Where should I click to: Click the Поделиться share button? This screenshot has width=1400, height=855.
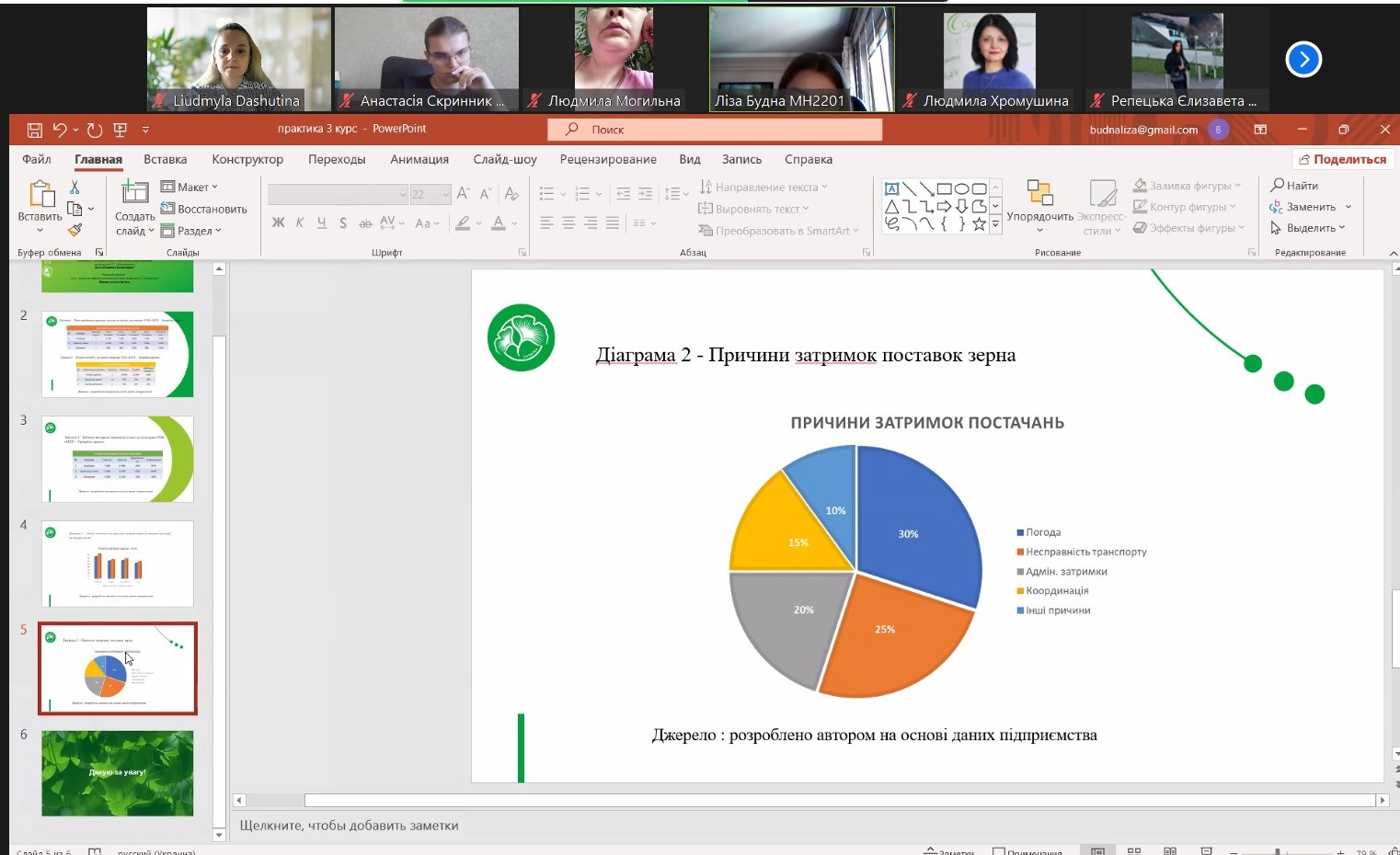[x=1342, y=159]
